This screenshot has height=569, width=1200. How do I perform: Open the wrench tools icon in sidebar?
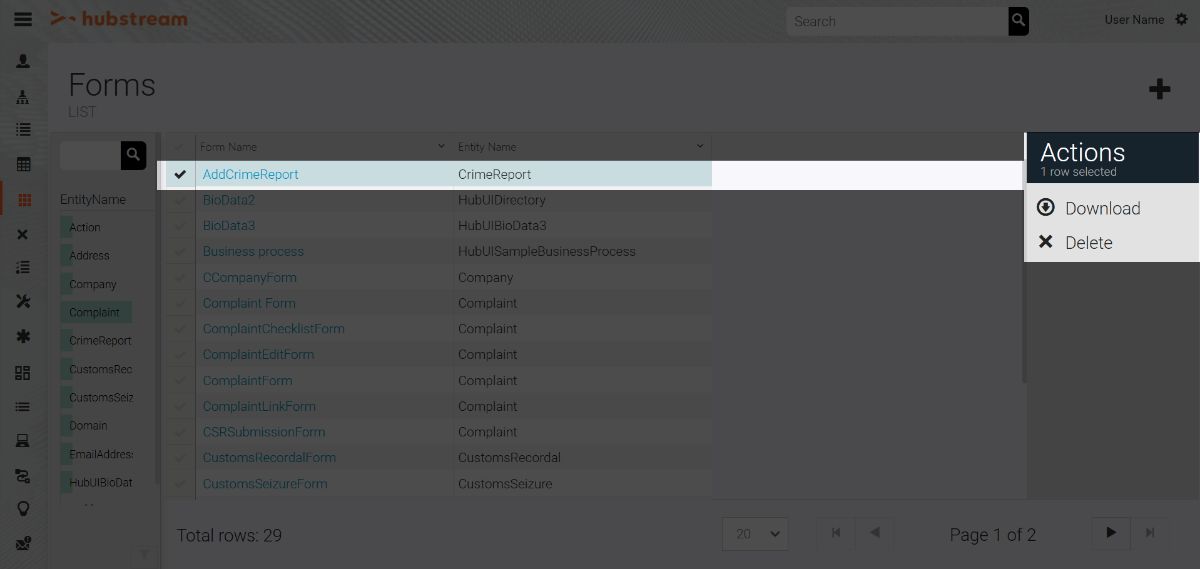click(x=23, y=302)
